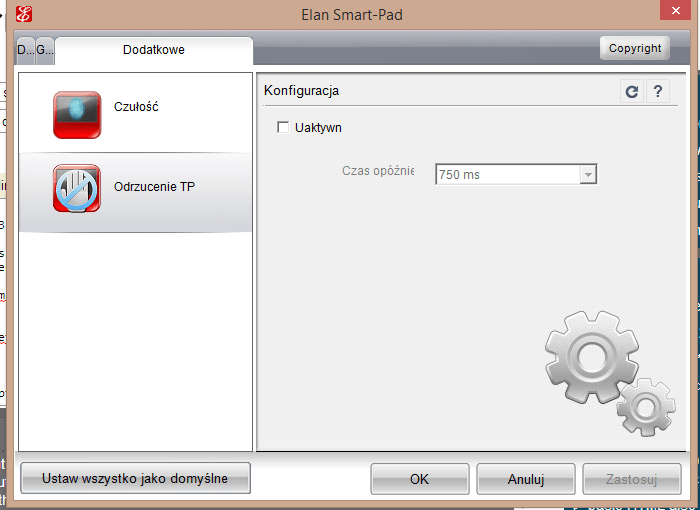Image resolution: width=700 pixels, height=510 pixels.
Task: Switch to the G... tab
Action: point(45,50)
